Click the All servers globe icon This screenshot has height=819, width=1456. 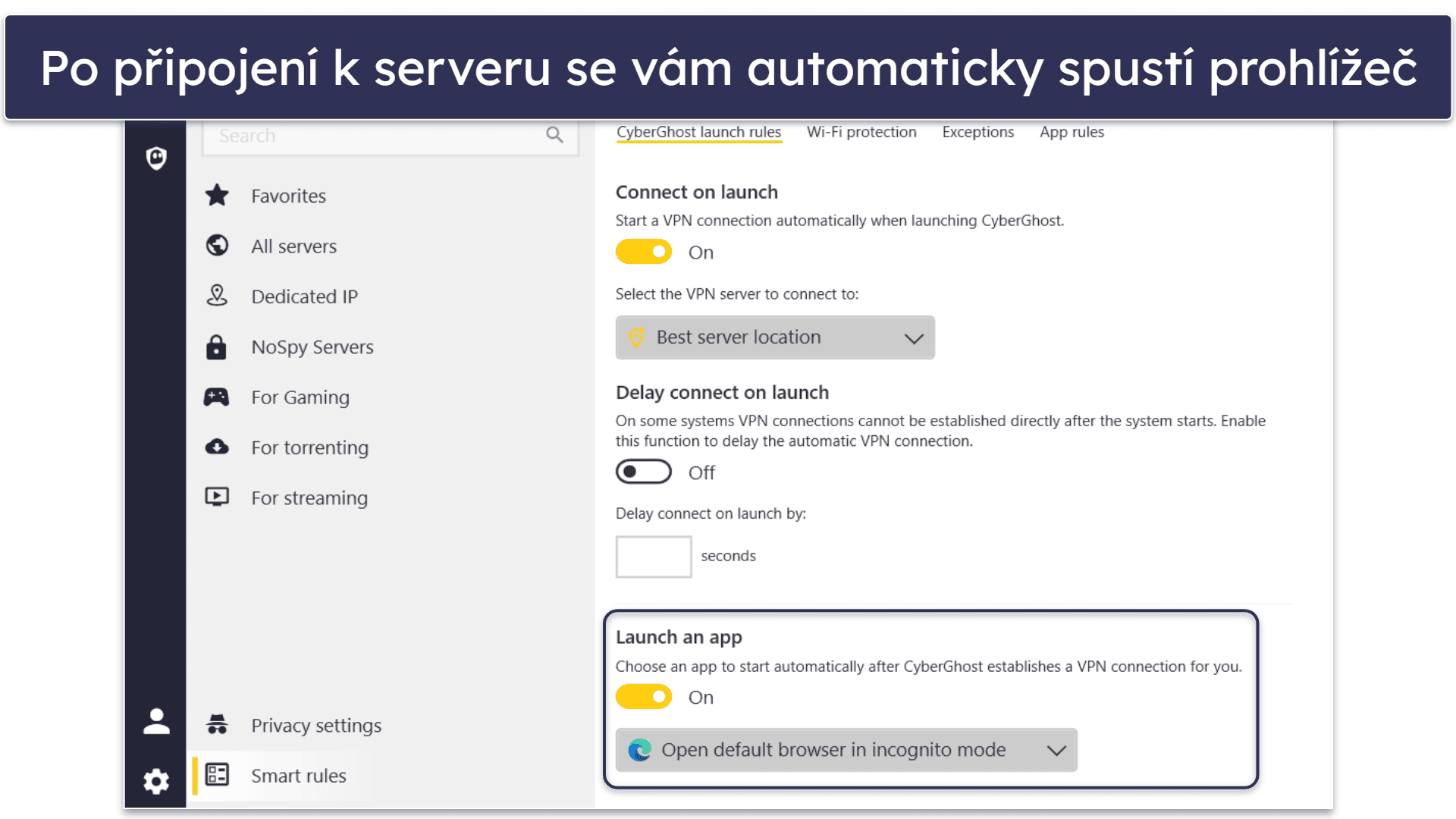point(217,246)
